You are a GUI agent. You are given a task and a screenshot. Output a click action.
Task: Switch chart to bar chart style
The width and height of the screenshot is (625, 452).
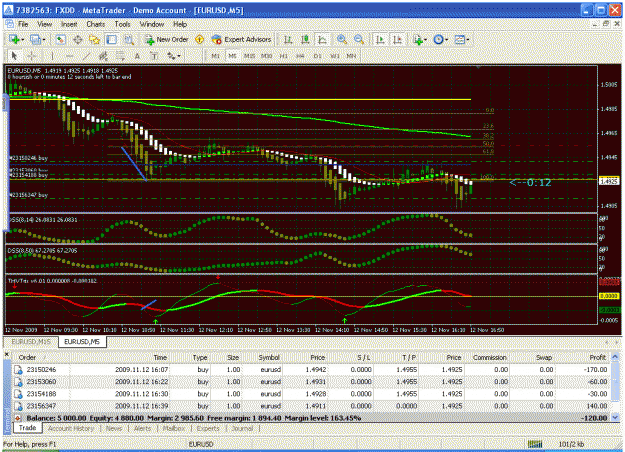(288, 39)
